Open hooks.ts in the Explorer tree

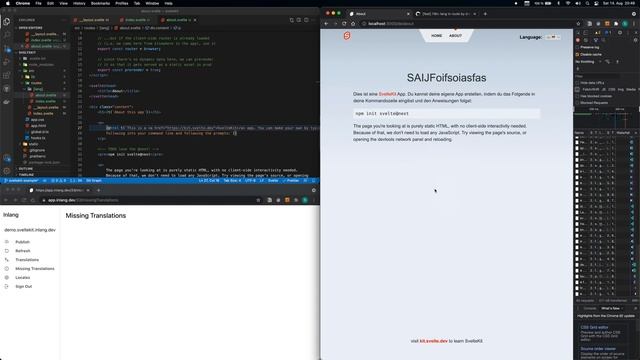38,138
